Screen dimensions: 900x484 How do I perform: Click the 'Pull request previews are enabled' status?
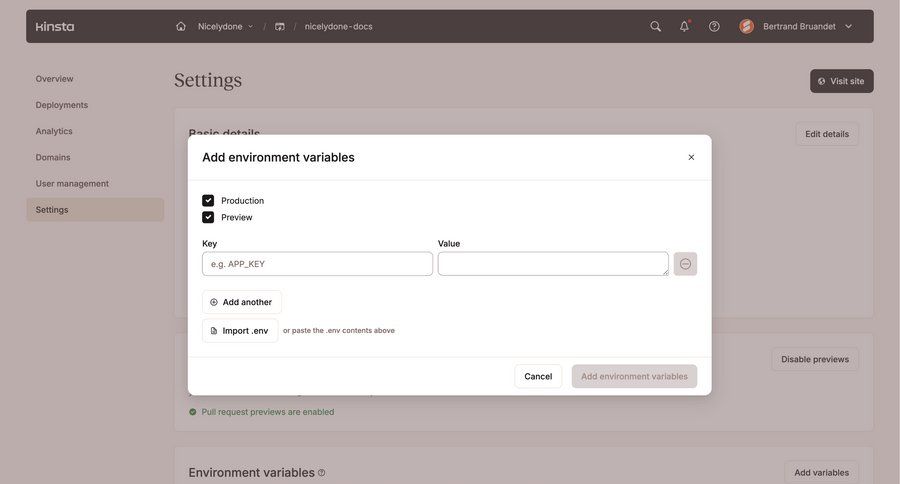coord(262,412)
